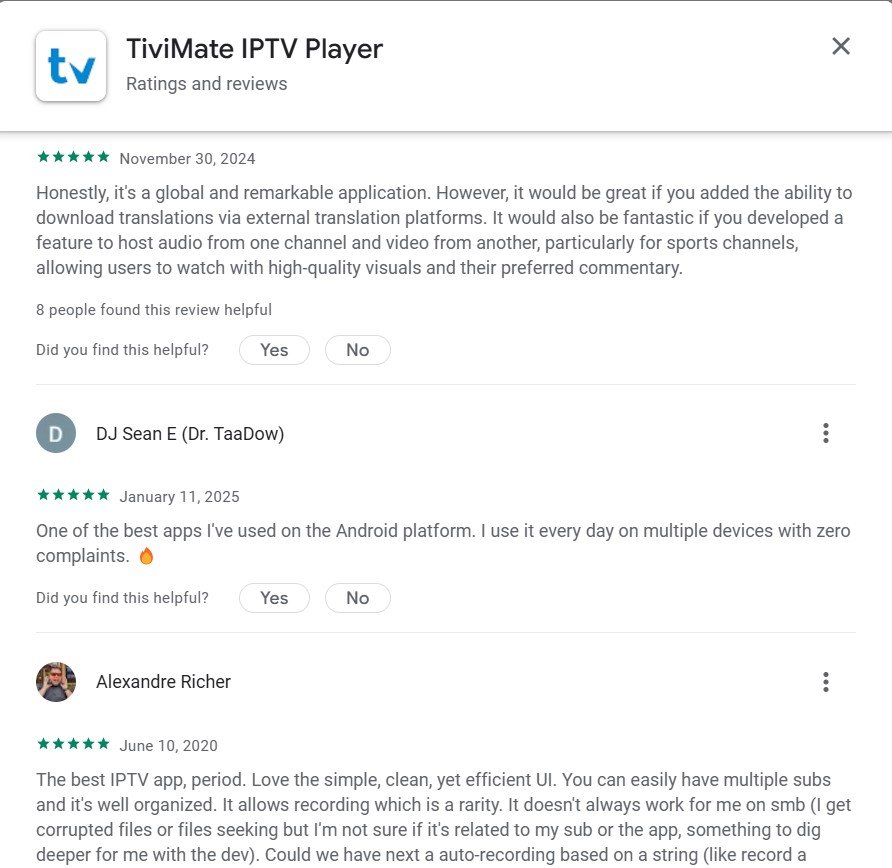Click the Ratings and reviews subtitle
This screenshot has height=868, width=892.
pyautogui.click(x=207, y=84)
